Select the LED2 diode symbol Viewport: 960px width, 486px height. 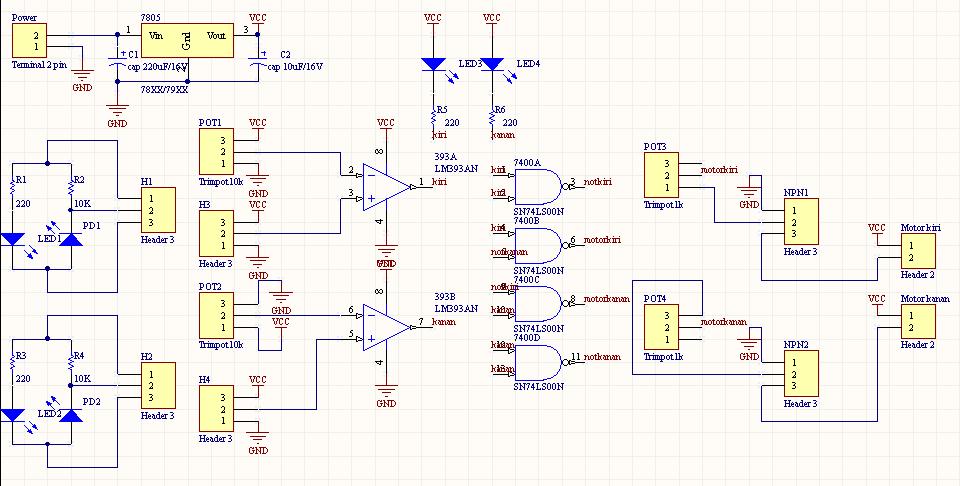click(12, 415)
